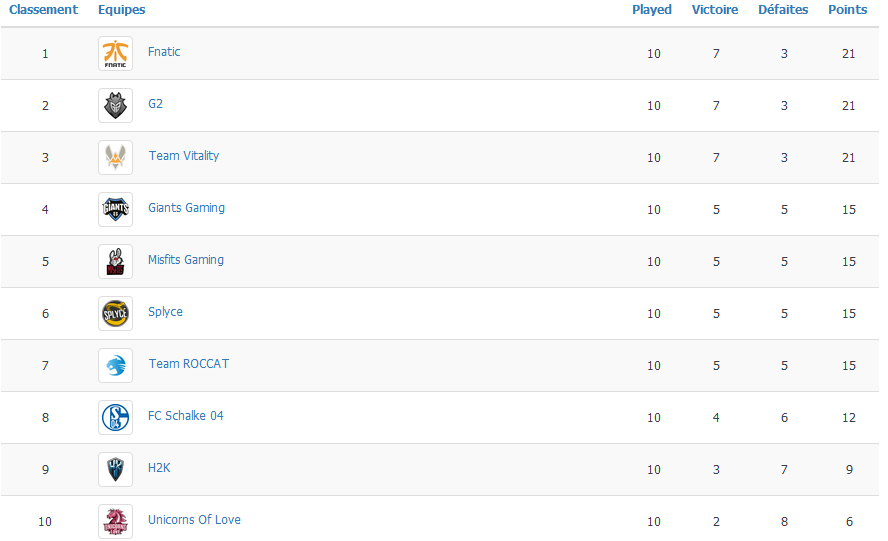The height and width of the screenshot is (541, 888).
Task: Click the Team ROCCAT logo
Action: point(116,365)
